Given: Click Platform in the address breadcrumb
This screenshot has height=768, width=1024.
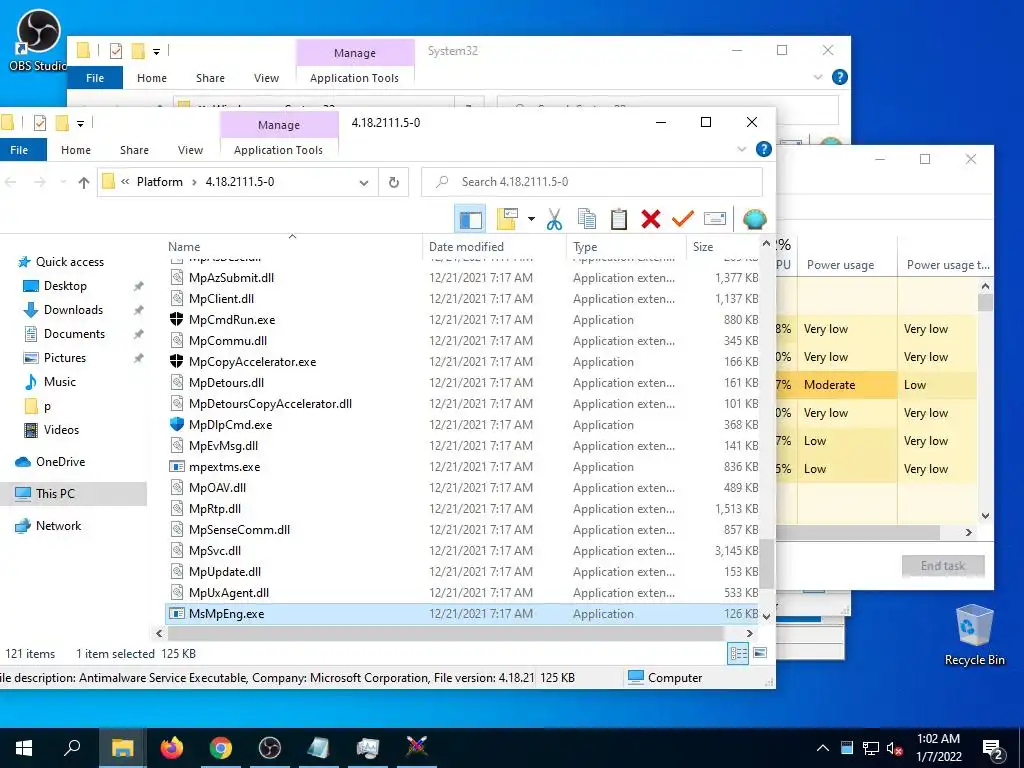Looking at the screenshot, I should pos(159,182).
